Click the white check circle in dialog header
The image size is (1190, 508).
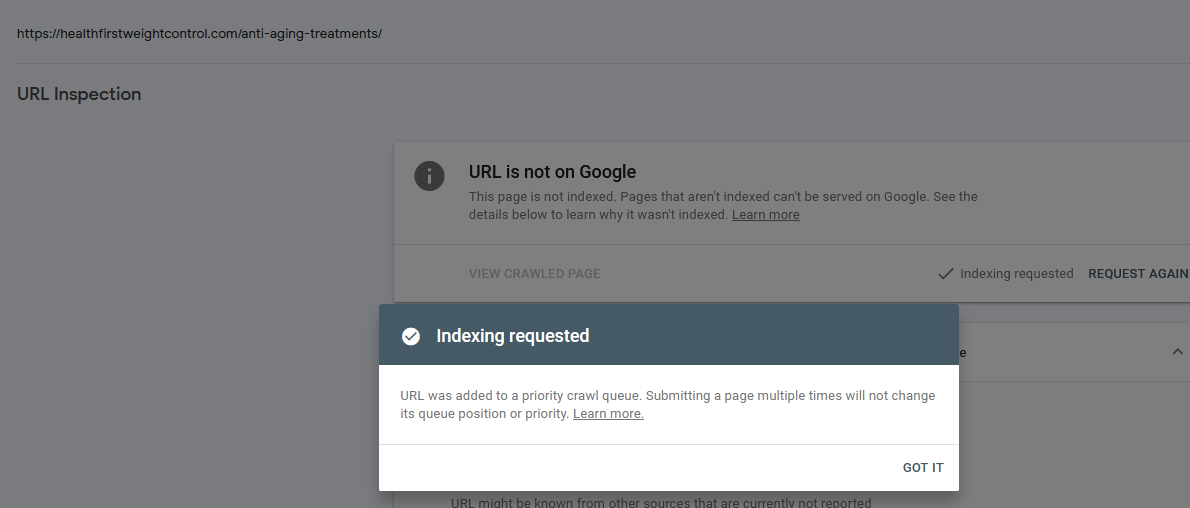[x=411, y=336]
